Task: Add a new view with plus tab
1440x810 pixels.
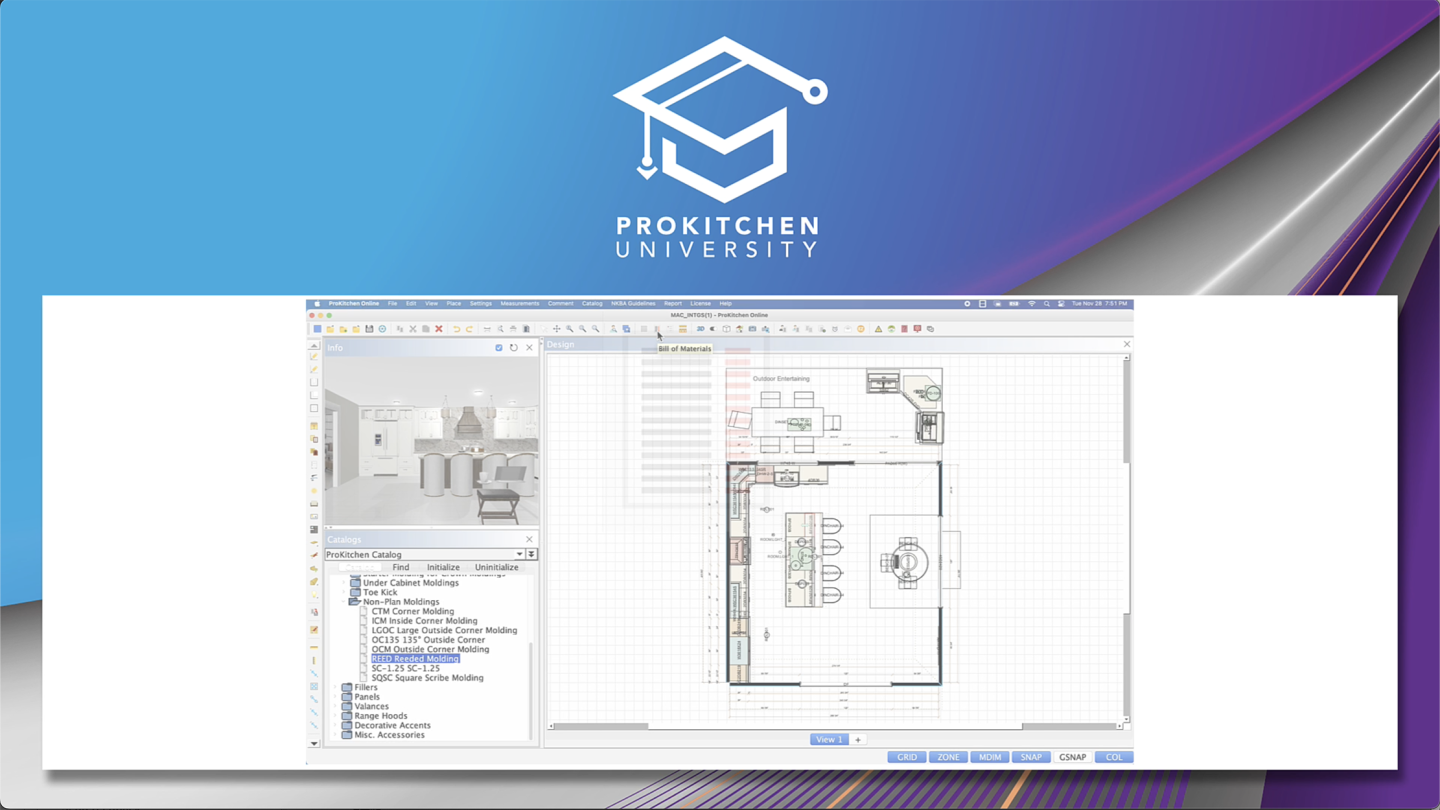Action: point(858,740)
